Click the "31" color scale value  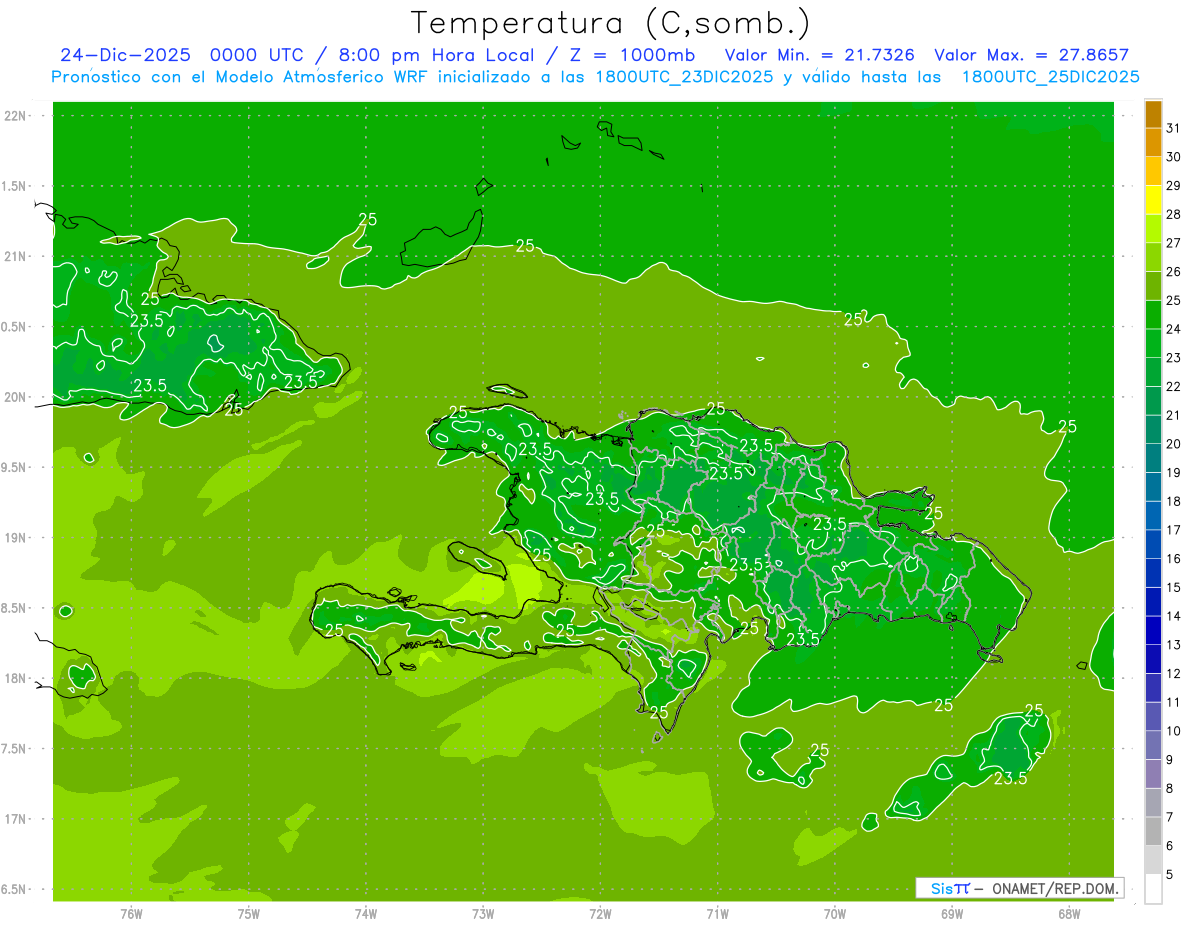click(1174, 128)
